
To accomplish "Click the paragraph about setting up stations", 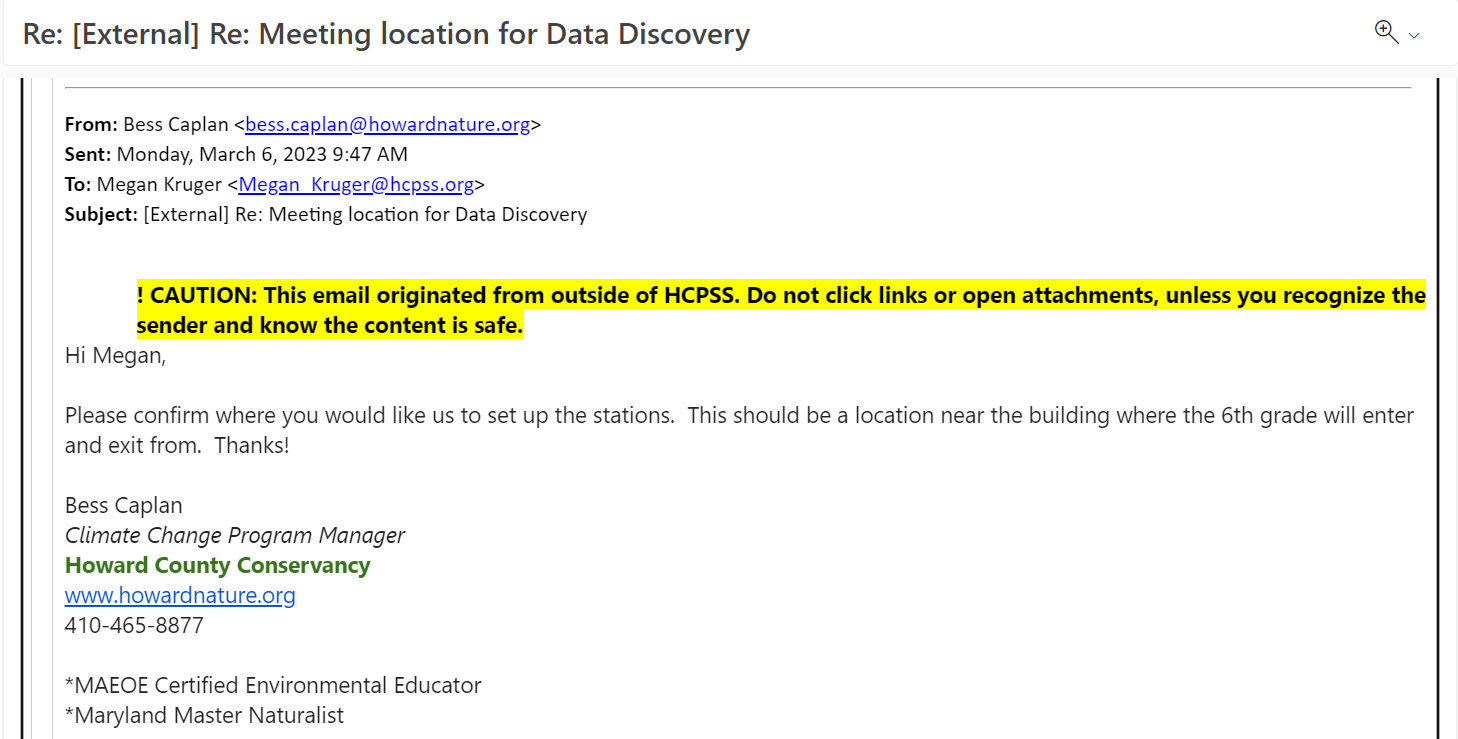I will click(x=739, y=430).
